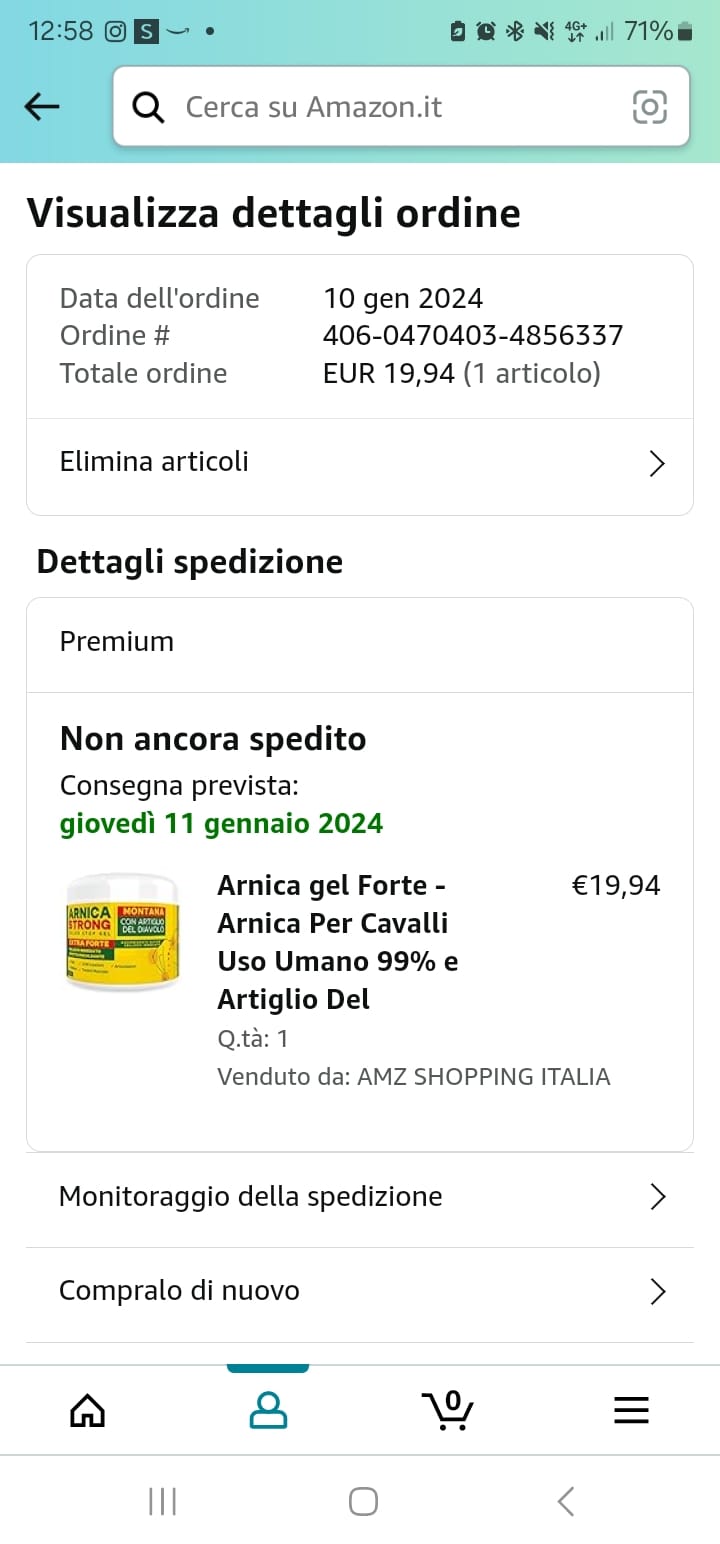Select Monitoraggio della spedizione option
The height and width of the screenshot is (1544, 720).
(360, 1199)
